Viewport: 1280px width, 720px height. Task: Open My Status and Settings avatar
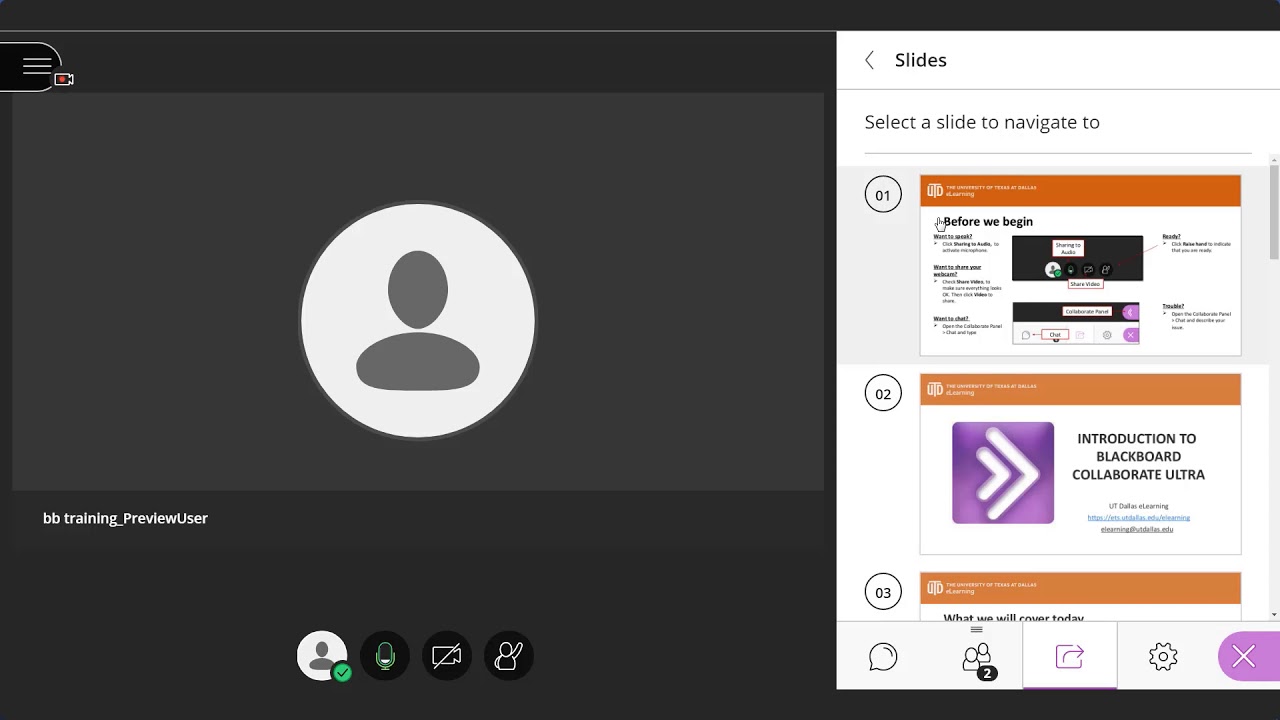pos(322,656)
